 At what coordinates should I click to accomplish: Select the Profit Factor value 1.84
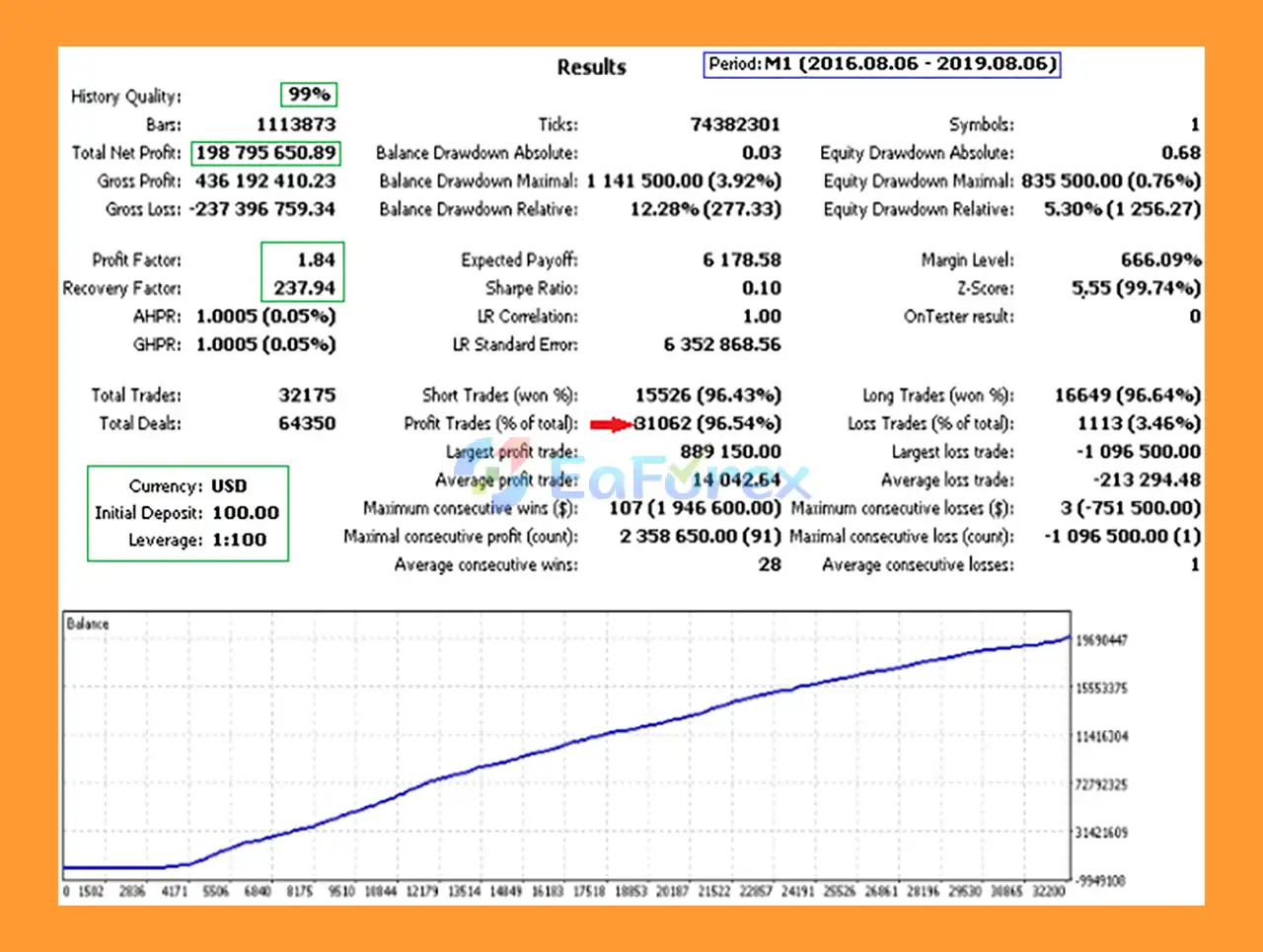point(316,259)
